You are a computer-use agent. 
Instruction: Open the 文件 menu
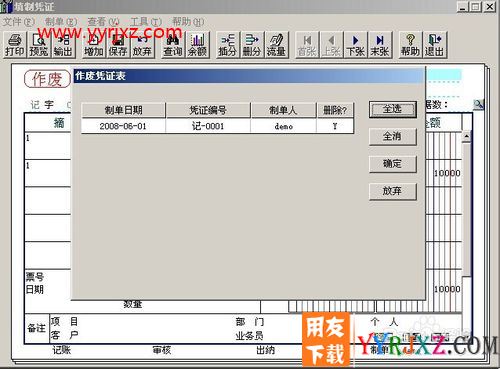pyautogui.click(x=18, y=22)
